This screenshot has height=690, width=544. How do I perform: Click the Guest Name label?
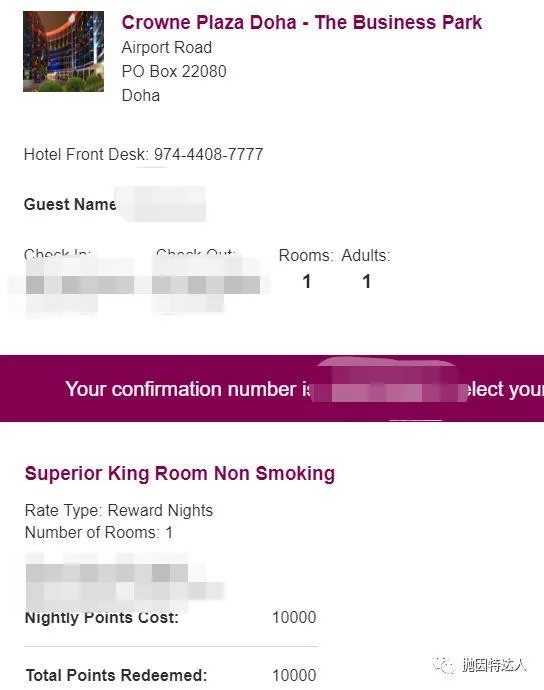tap(70, 204)
